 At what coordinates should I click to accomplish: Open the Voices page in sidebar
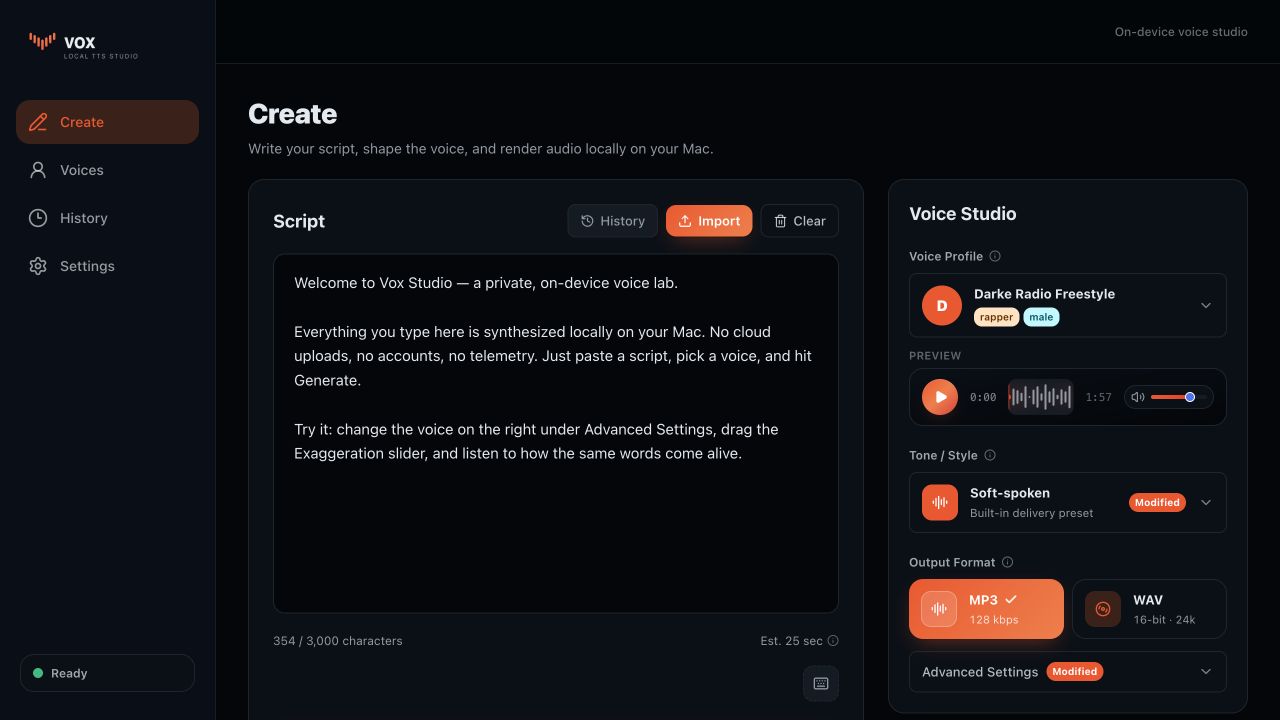click(107, 170)
